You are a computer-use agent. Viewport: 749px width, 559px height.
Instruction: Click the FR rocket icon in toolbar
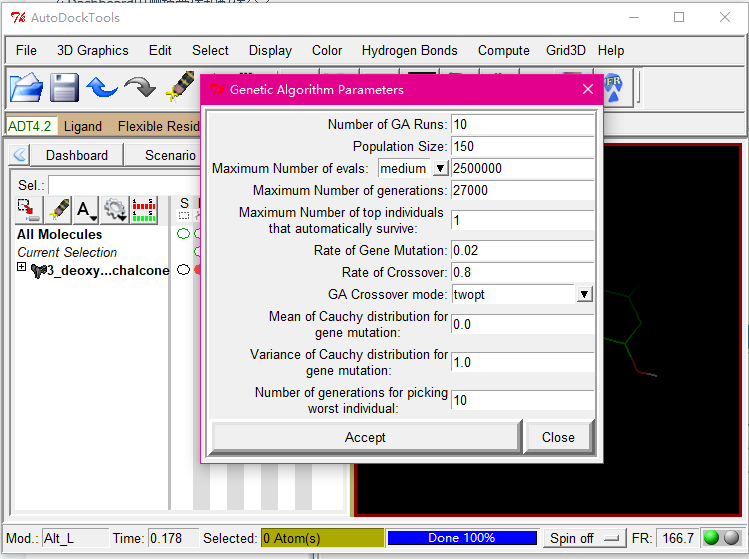coord(615,88)
